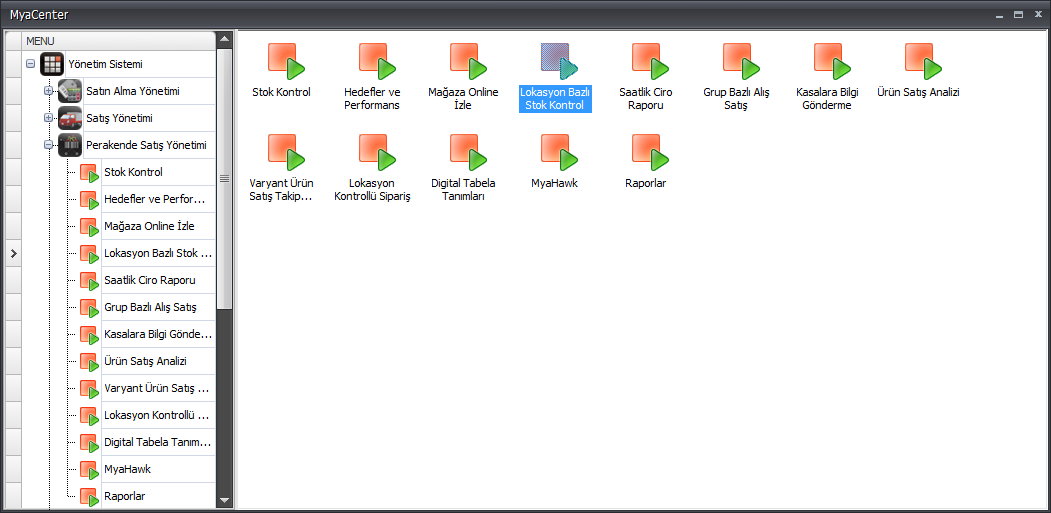The image size is (1051, 513).
Task: Launch Kasalara Bilgi Gönderme large icon
Action: tap(832, 61)
